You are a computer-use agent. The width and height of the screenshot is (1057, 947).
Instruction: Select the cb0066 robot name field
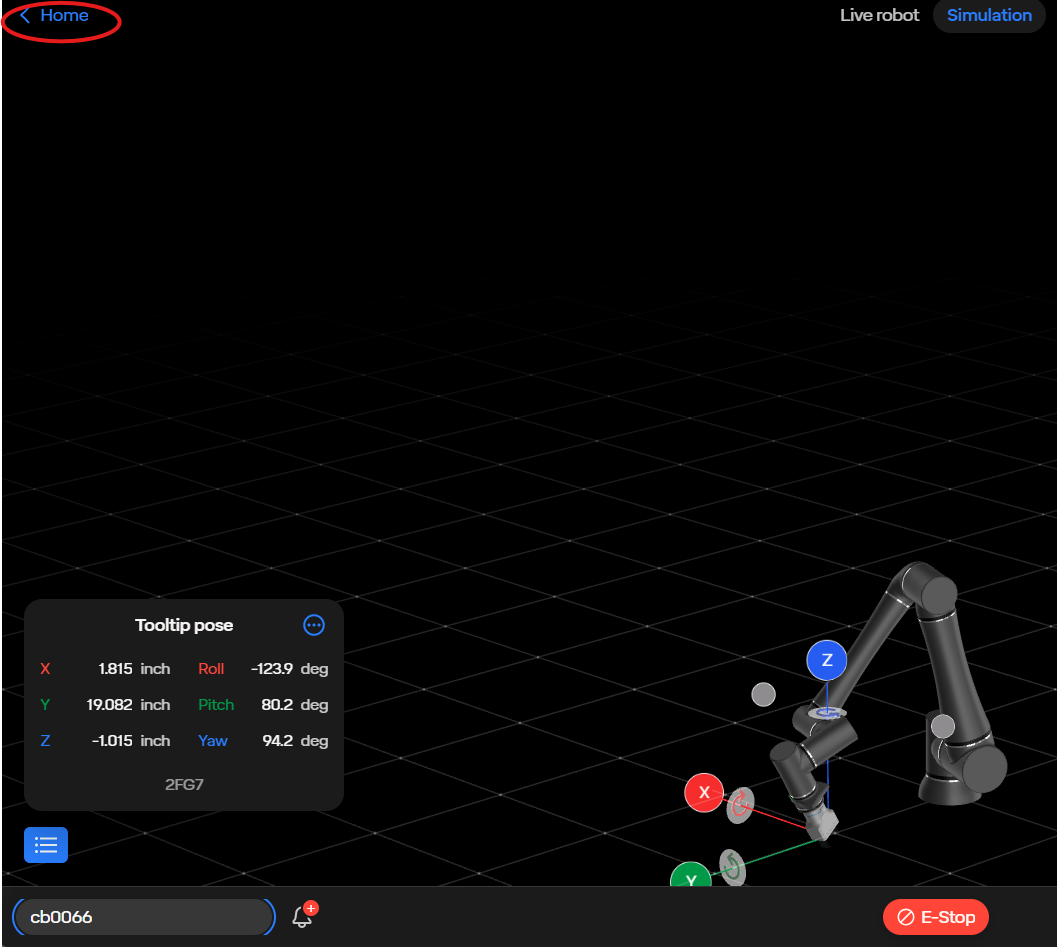pos(144,917)
